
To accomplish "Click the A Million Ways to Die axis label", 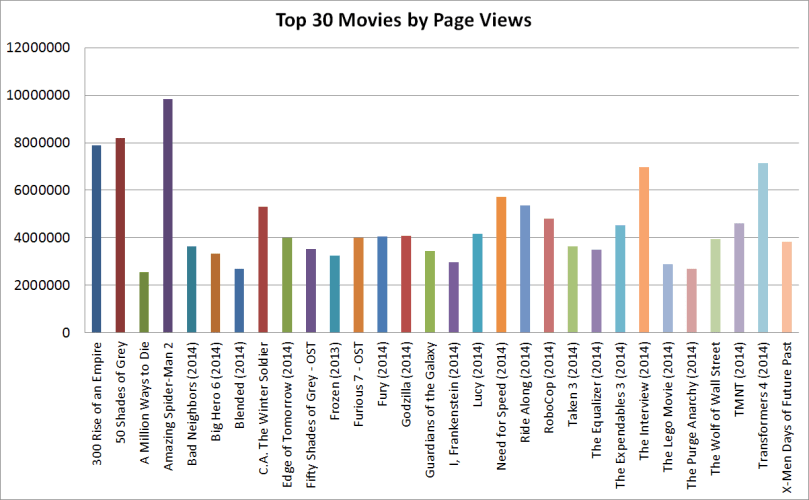I will click(144, 402).
